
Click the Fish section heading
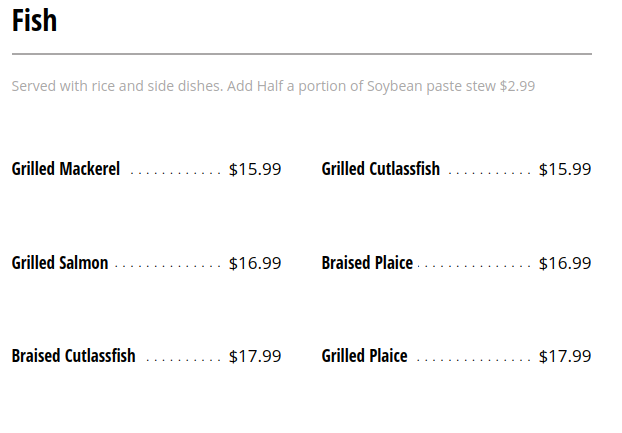pos(34,20)
